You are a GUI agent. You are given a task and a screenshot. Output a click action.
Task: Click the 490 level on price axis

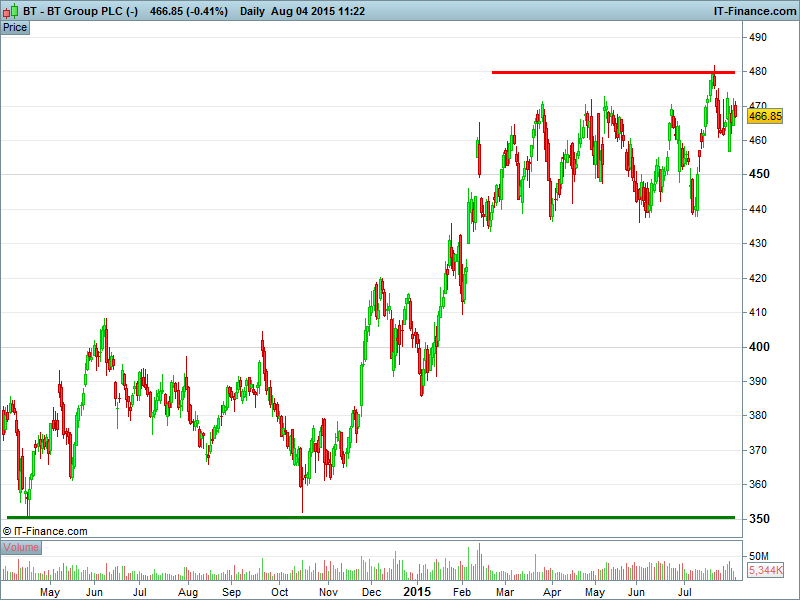click(759, 37)
